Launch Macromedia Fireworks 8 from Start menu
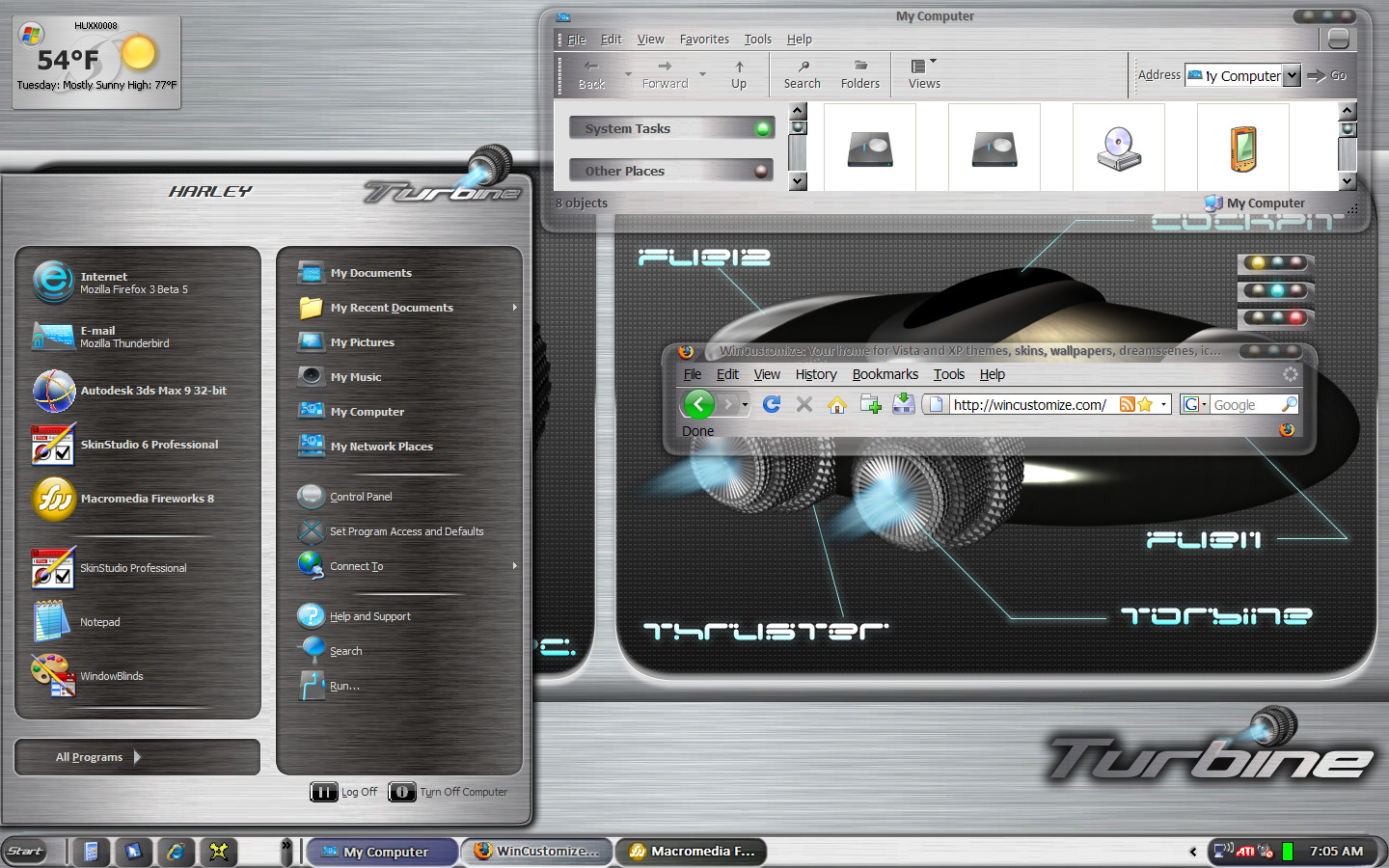Screen dimensions: 1389x868 (x=138, y=499)
